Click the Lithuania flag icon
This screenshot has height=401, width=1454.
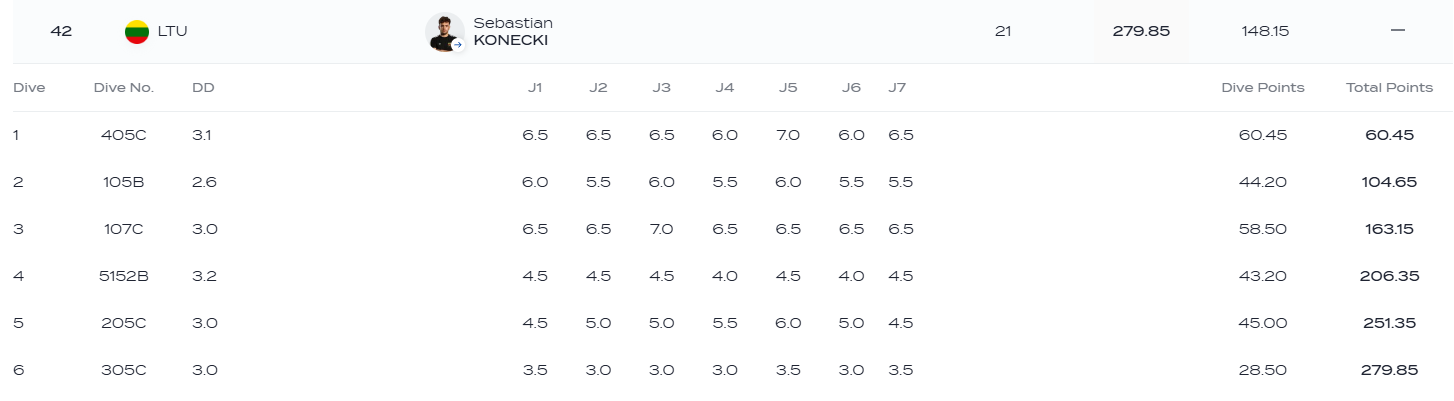(137, 31)
